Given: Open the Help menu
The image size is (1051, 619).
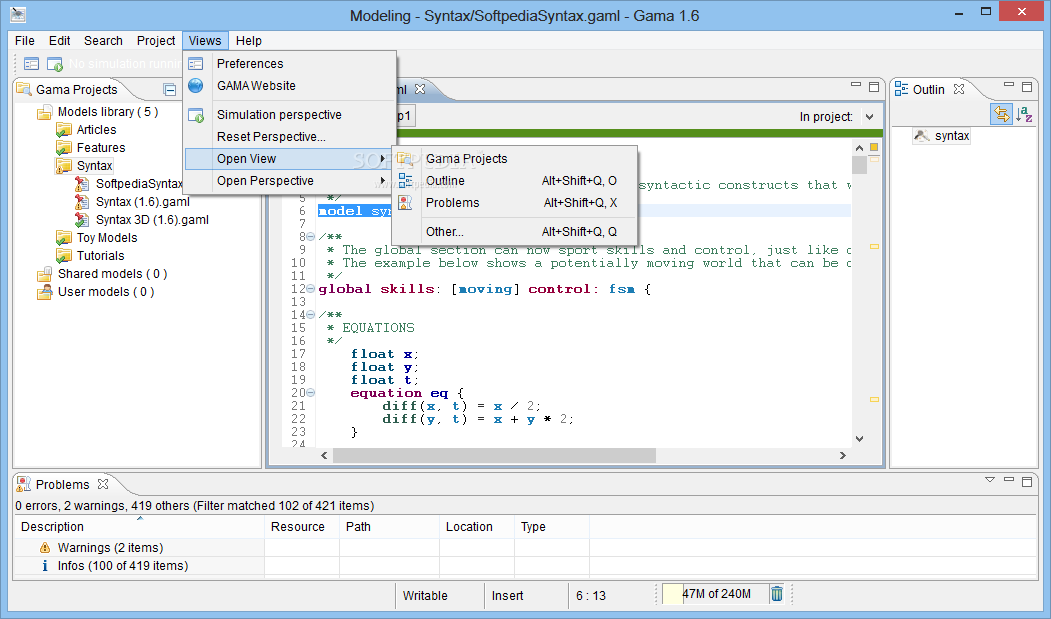Looking at the screenshot, I should [249, 41].
